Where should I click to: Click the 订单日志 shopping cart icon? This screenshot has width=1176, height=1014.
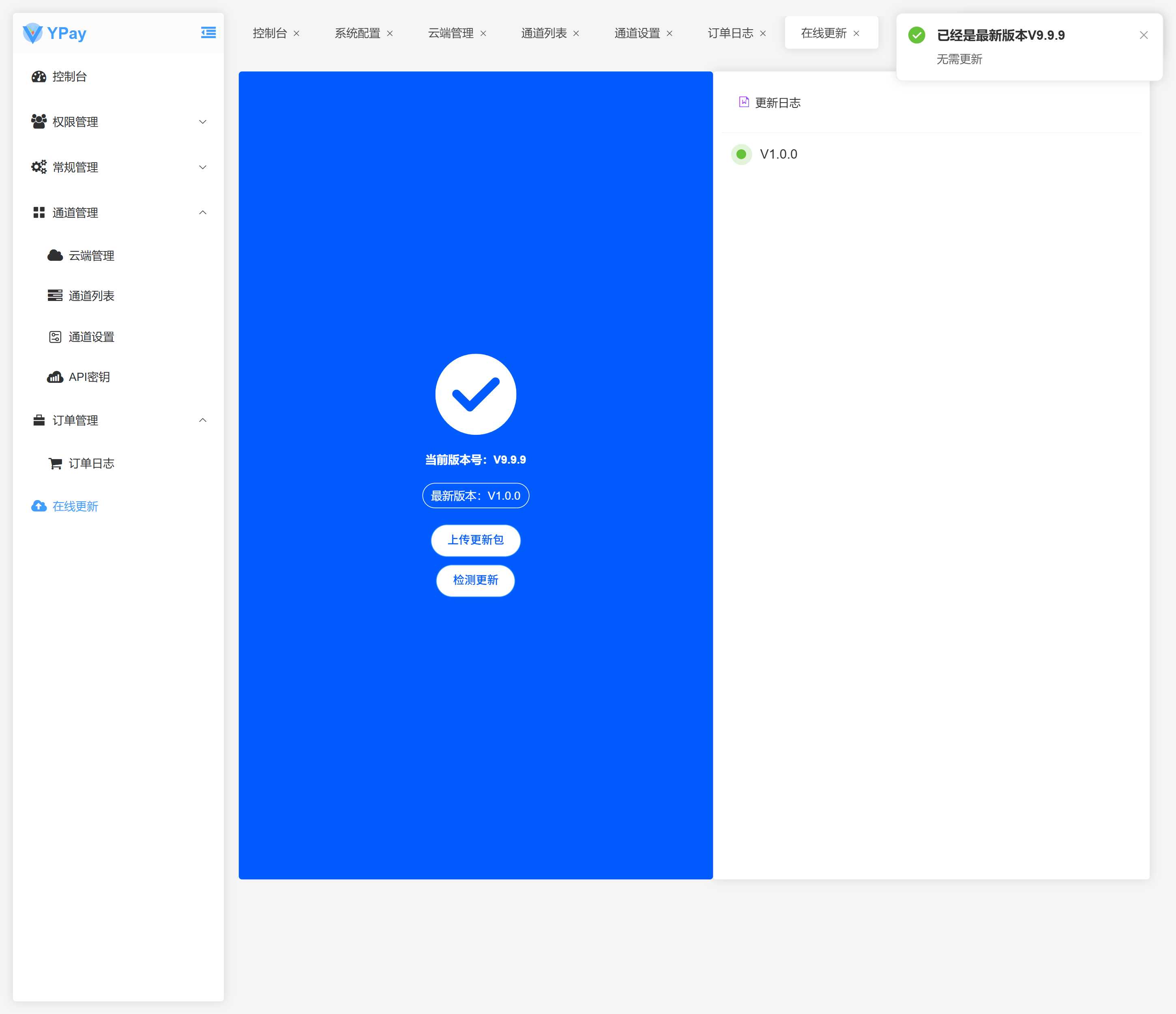point(55,463)
